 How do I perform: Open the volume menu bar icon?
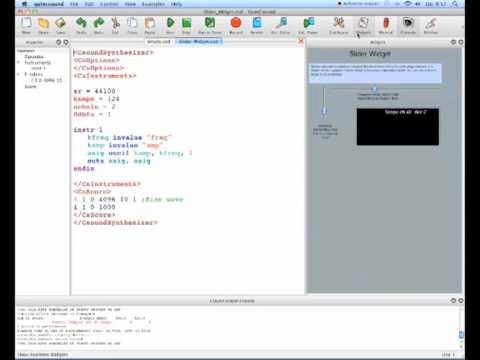(x=418, y=4)
